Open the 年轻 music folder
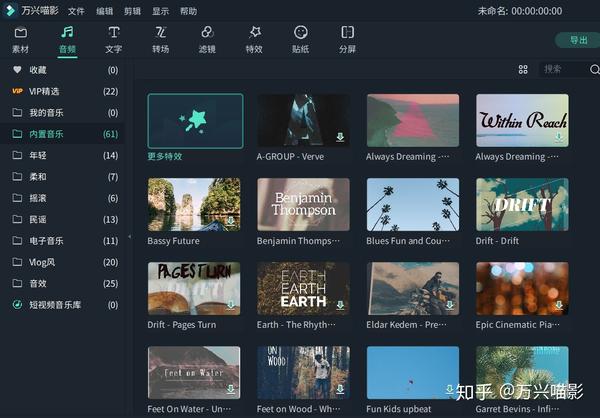600x418 pixels. (x=62, y=155)
